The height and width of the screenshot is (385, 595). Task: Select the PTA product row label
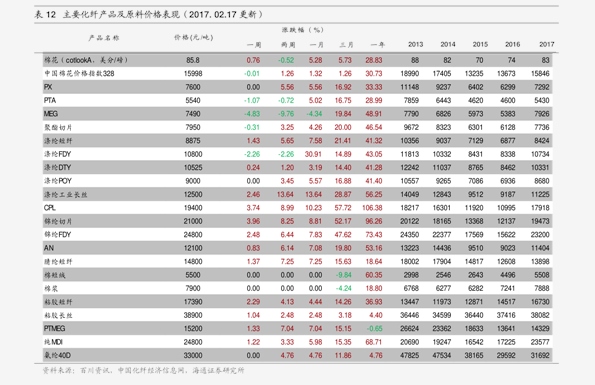click(x=50, y=101)
